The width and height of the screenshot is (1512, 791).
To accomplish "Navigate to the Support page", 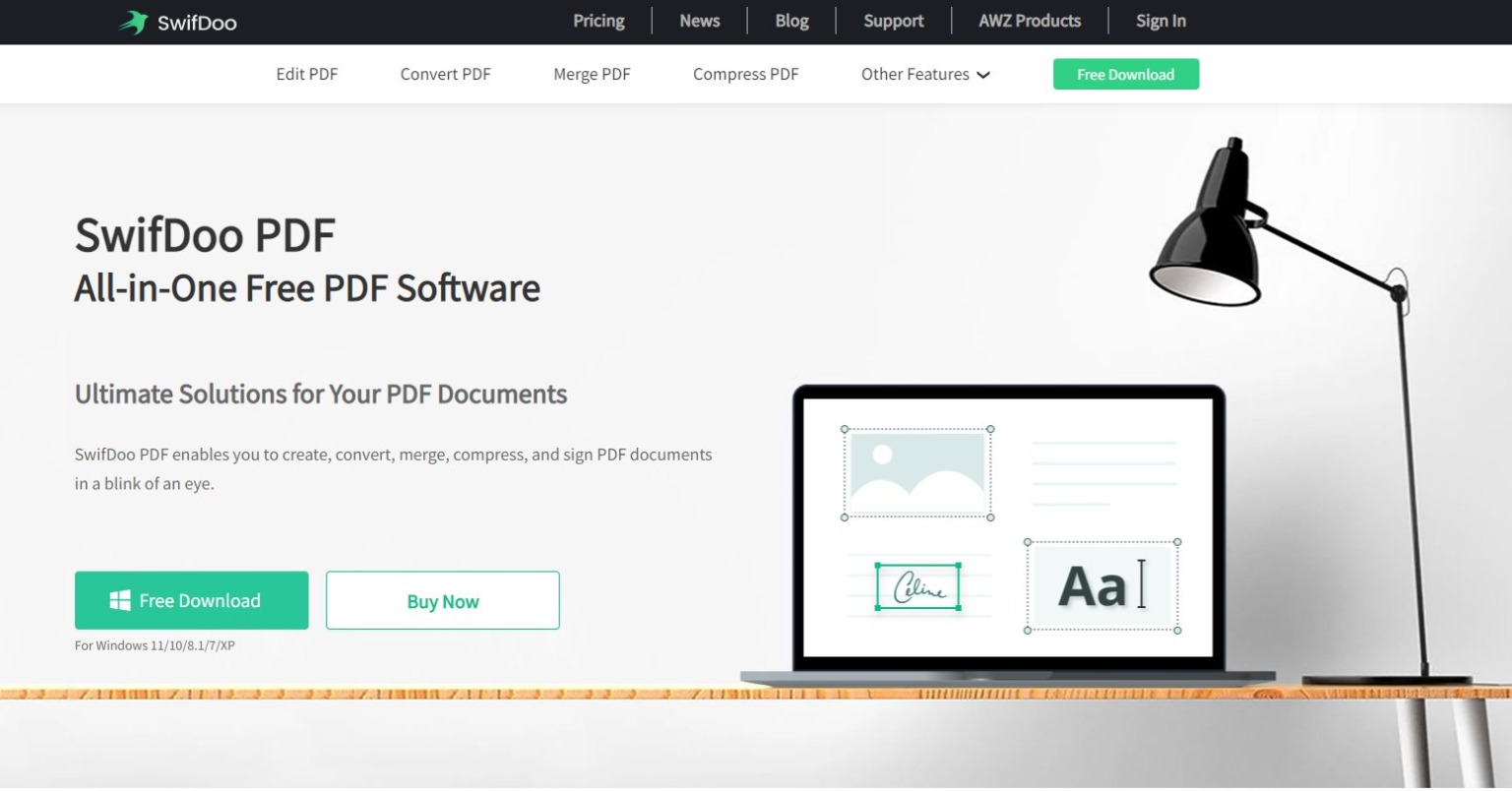I will coord(893,21).
